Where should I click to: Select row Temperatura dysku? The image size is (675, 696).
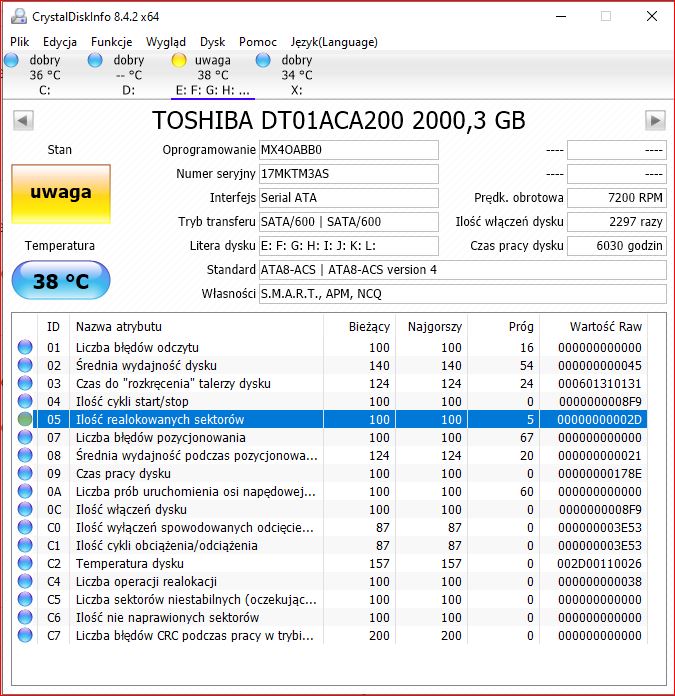[x=330, y=564]
